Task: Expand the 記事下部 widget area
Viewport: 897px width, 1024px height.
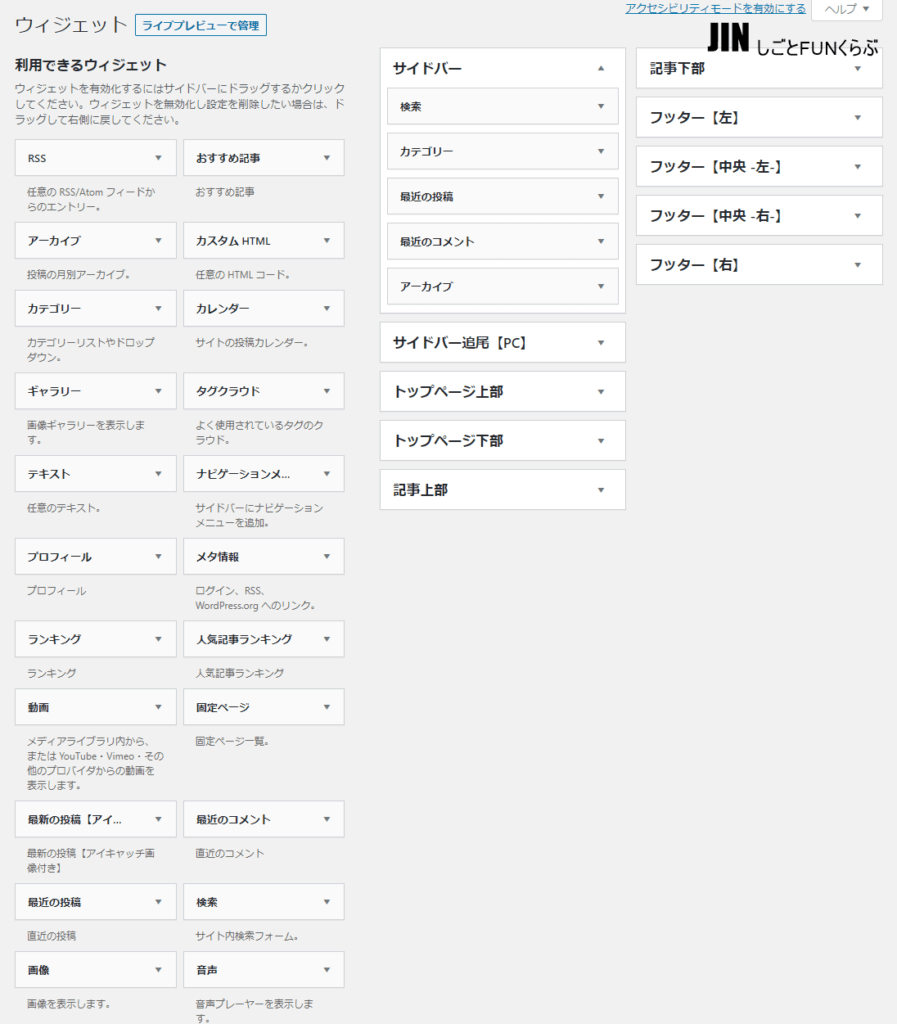Action: tap(858, 69)
